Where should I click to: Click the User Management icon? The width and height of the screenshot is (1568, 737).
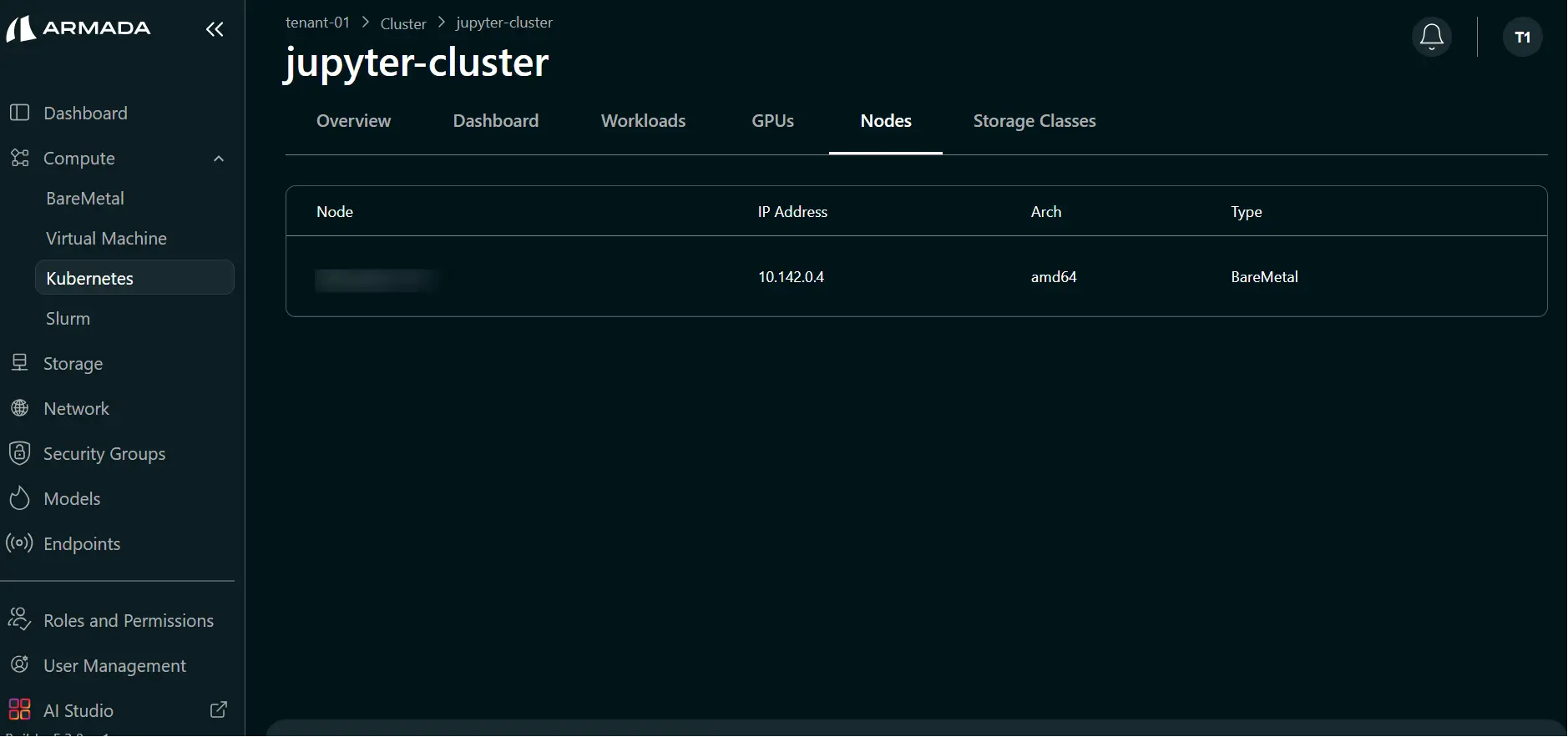[20, 665]
